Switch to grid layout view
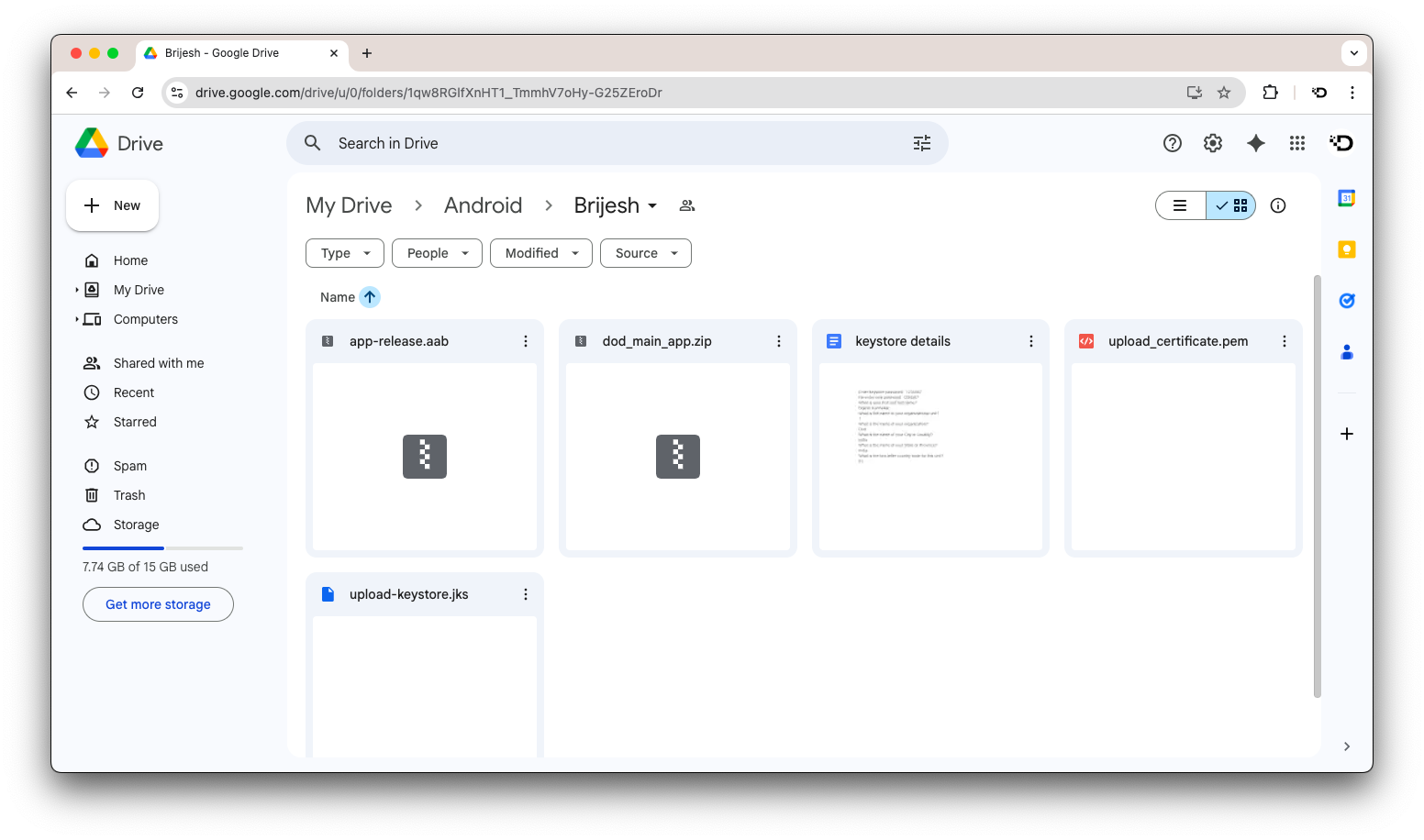 pyautogui.click(x=1231, y=205)
